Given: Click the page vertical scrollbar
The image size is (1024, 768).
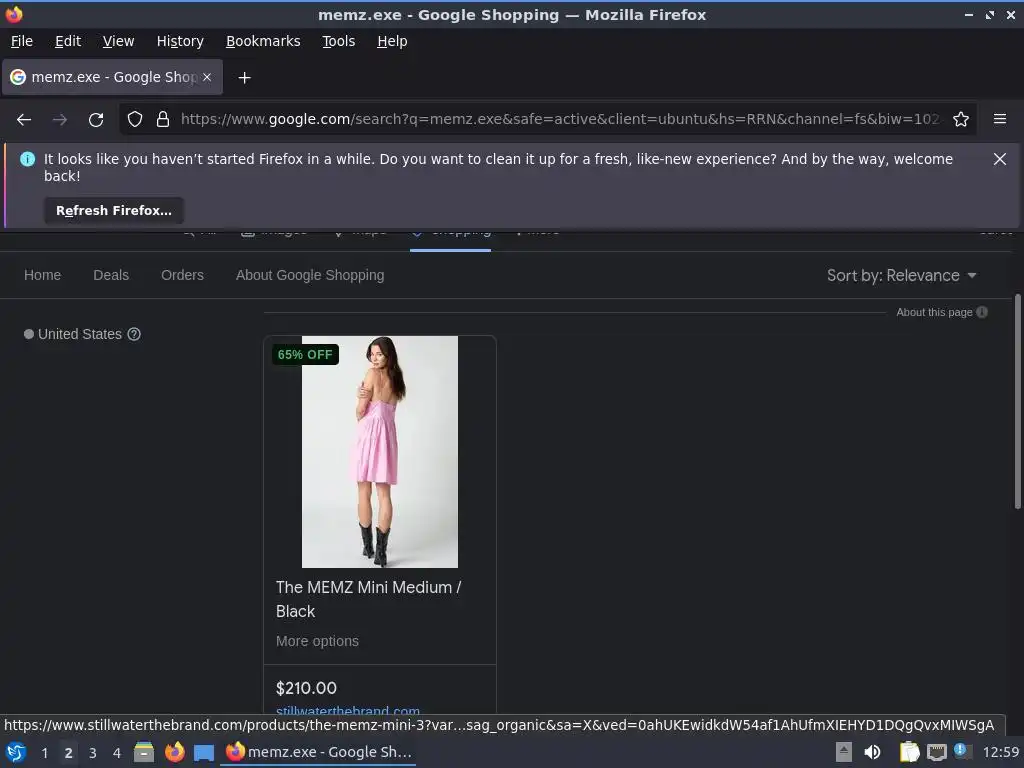Looking at the screenshot, I should click(x=1017, y=402).
